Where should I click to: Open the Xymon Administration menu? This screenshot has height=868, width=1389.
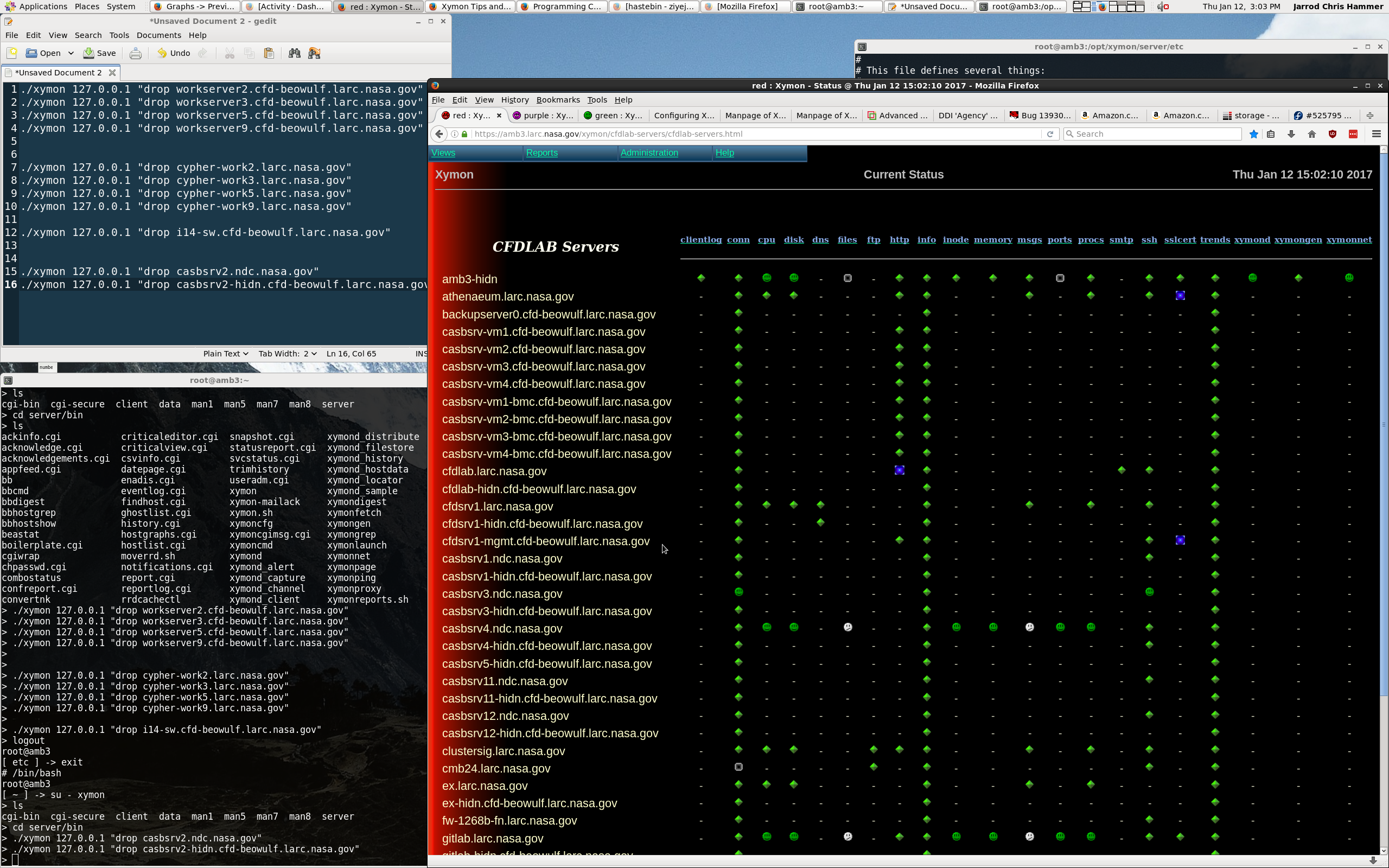(x=649, y=152)
